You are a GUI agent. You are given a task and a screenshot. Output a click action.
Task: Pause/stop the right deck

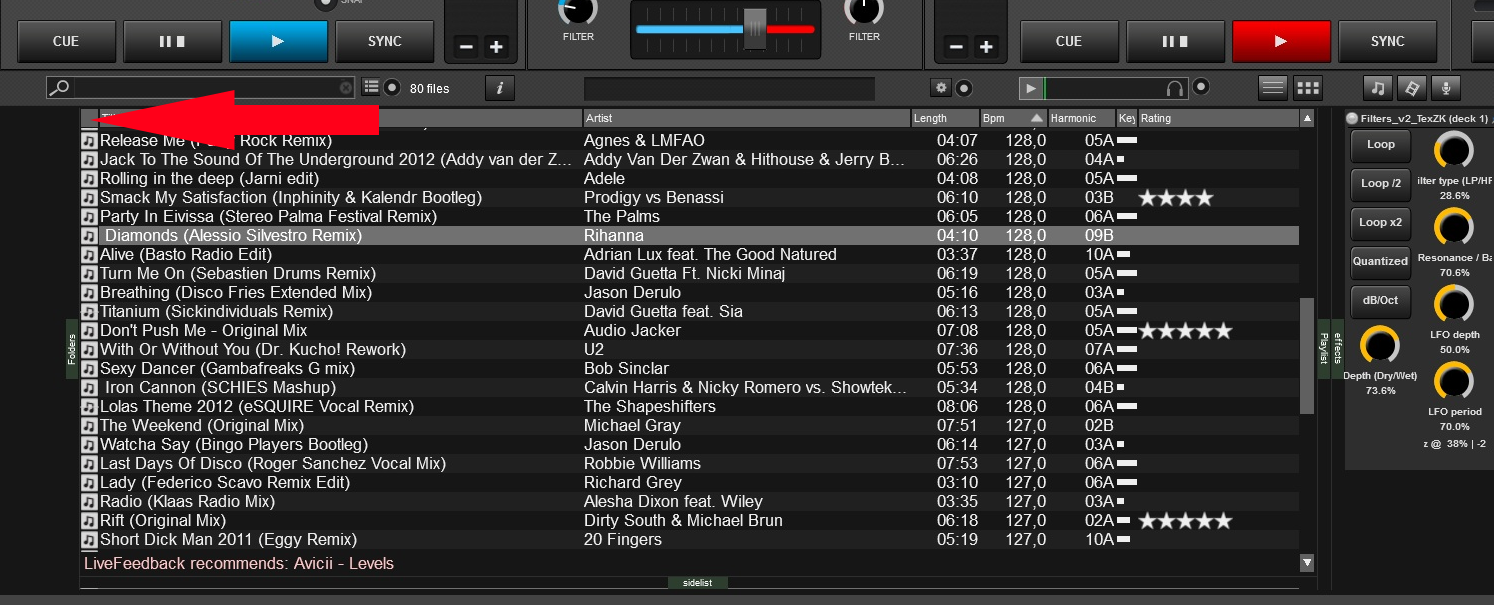pyautogui.click(x=1176, y=41)
